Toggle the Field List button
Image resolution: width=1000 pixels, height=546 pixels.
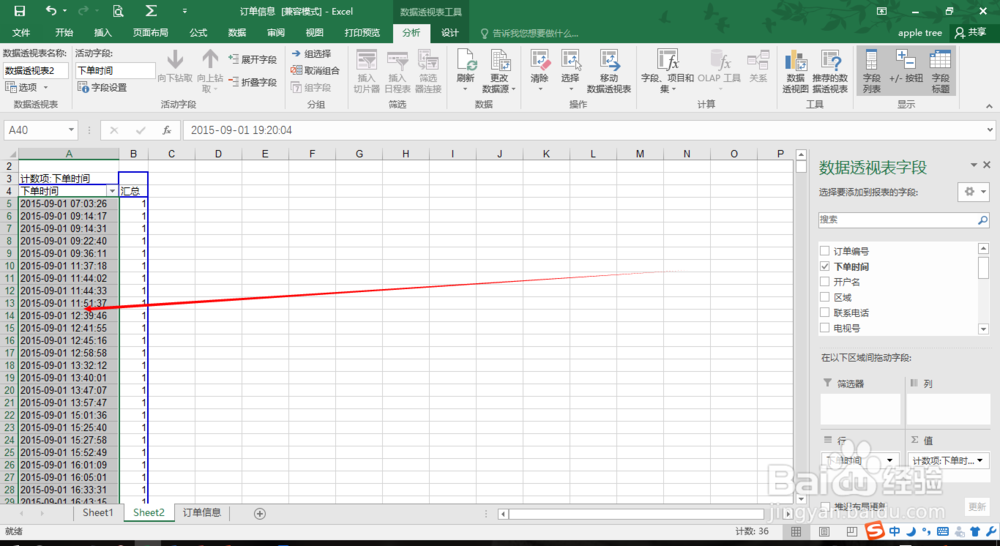coord(871,71)
